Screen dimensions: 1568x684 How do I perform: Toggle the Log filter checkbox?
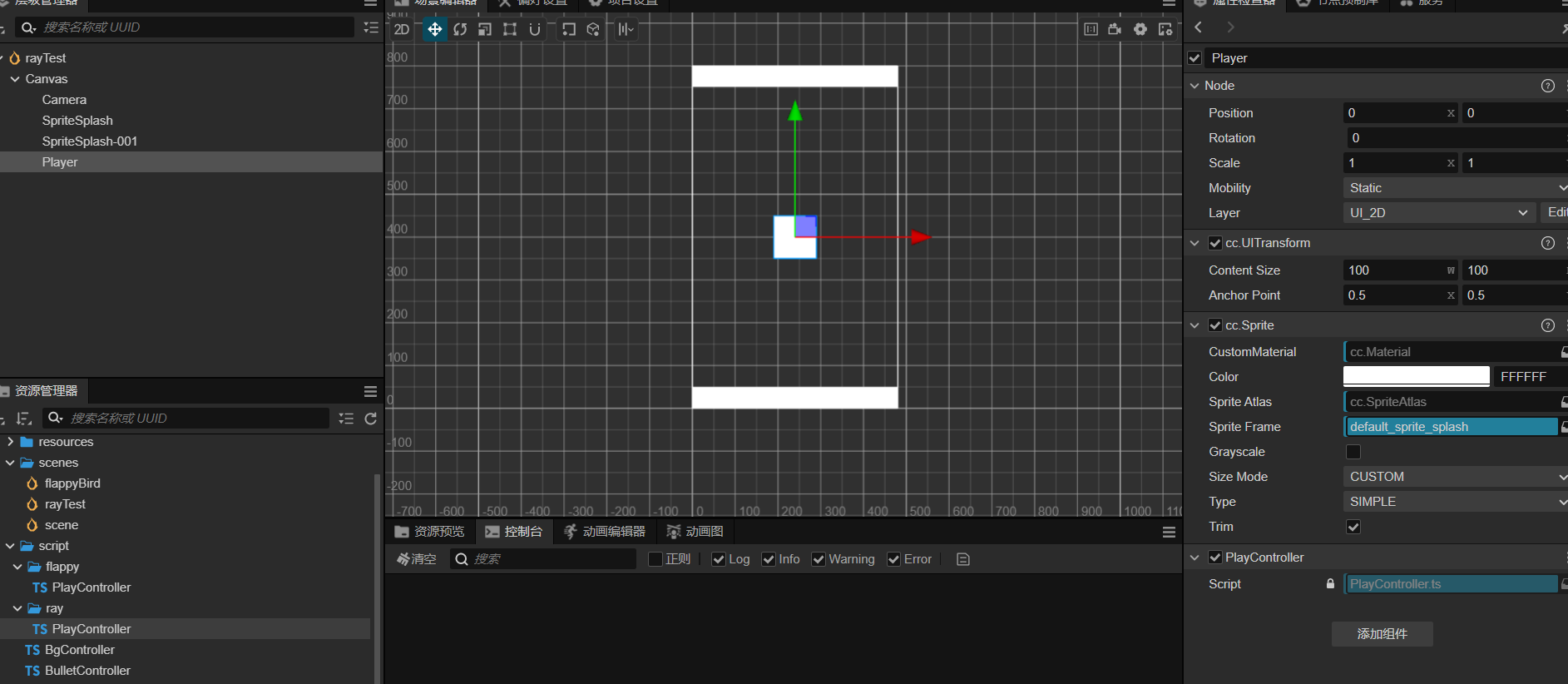719,559
